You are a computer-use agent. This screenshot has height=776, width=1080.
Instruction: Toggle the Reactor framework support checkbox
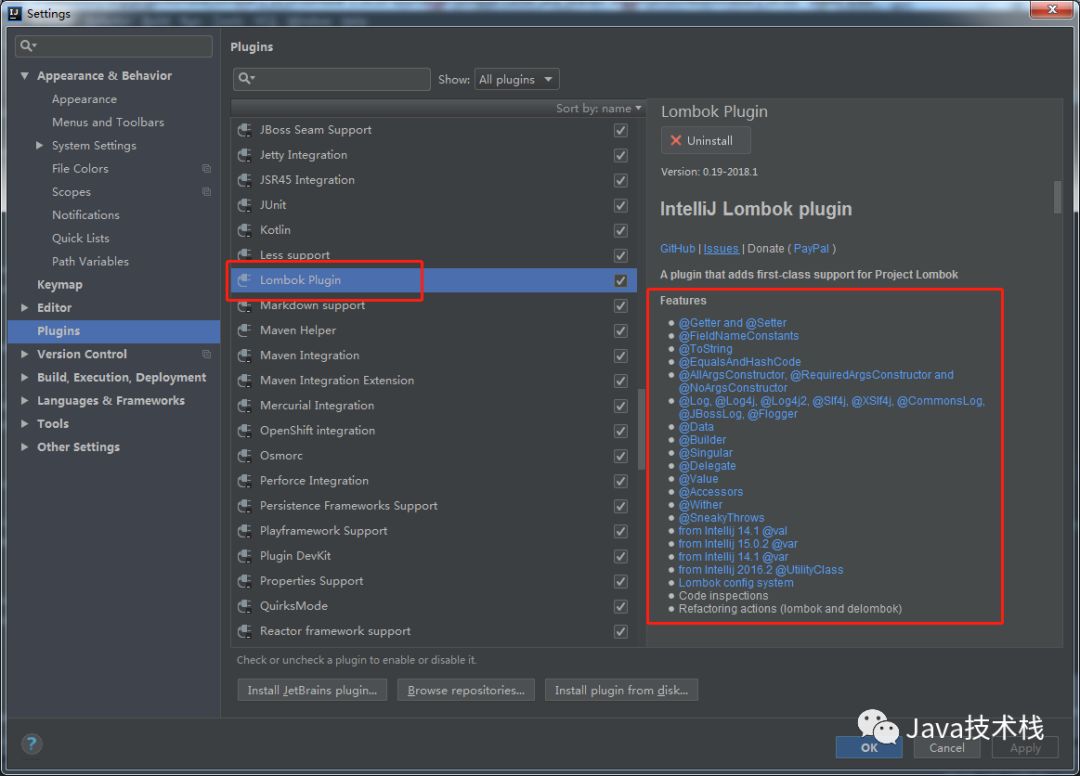coord(621,631)
